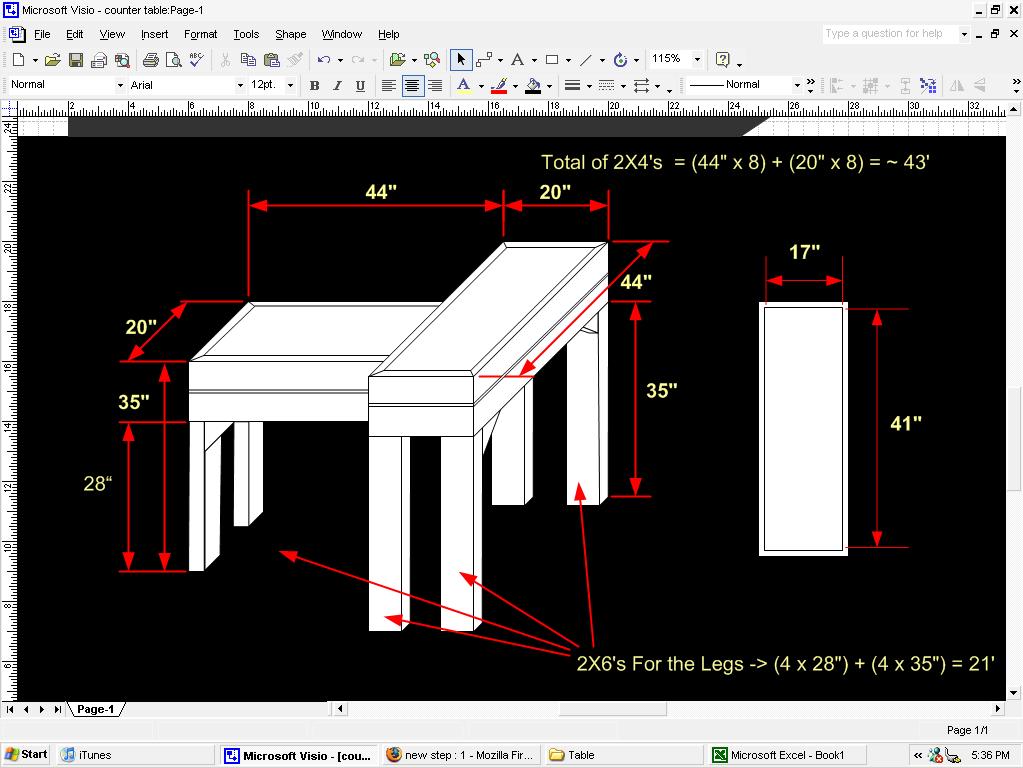Expand the fill color options
1023x768 pixels.
(x=548, y=84)
